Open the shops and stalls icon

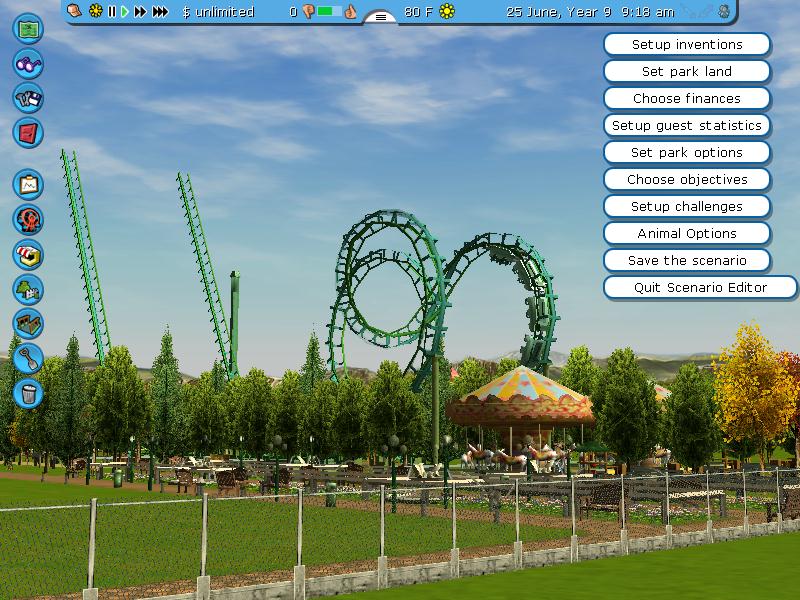pyautogui.click(x=28, y=254)
